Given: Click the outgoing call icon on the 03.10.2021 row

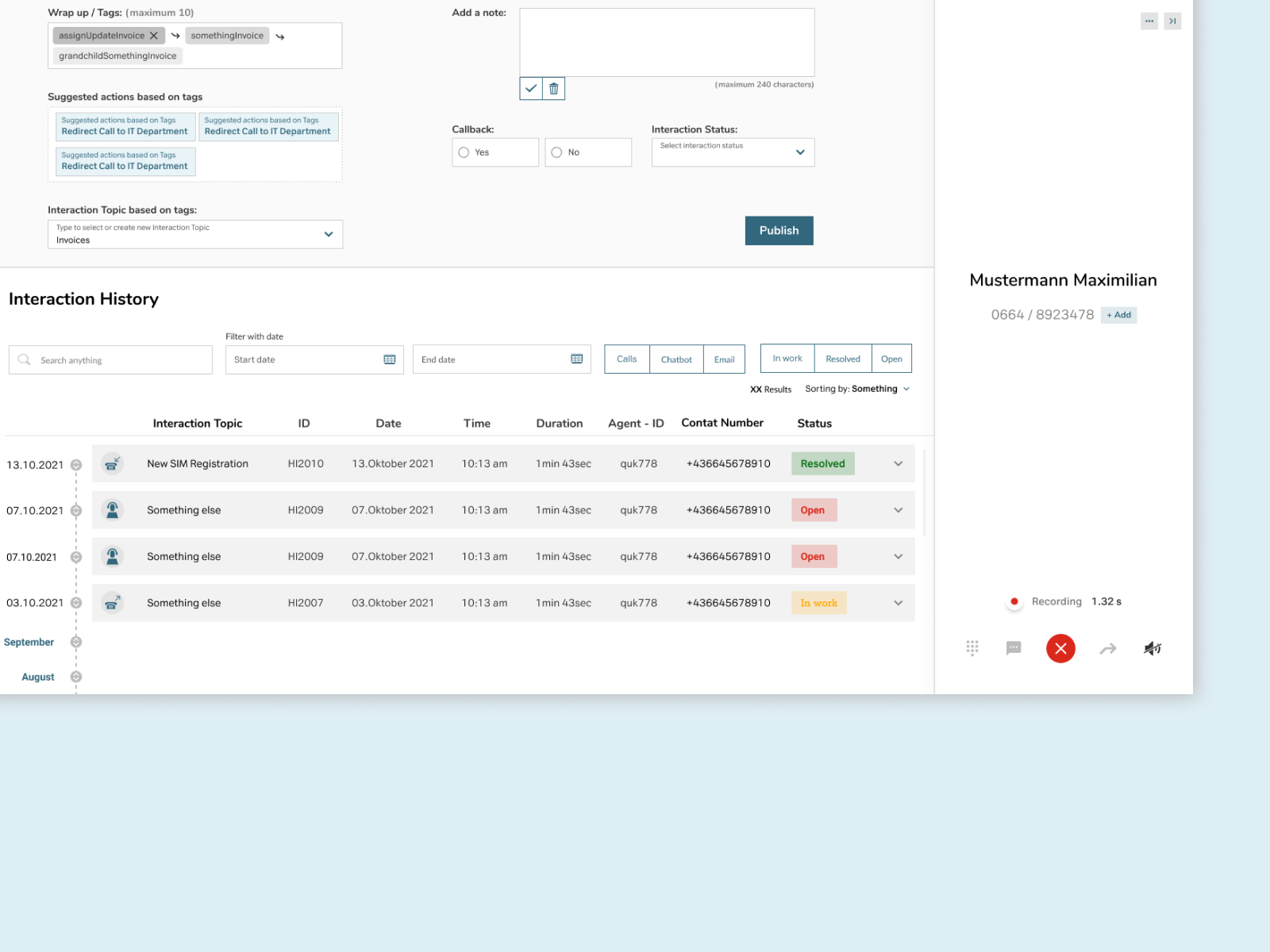Looking at the screenshot, I should coord(112,603).
